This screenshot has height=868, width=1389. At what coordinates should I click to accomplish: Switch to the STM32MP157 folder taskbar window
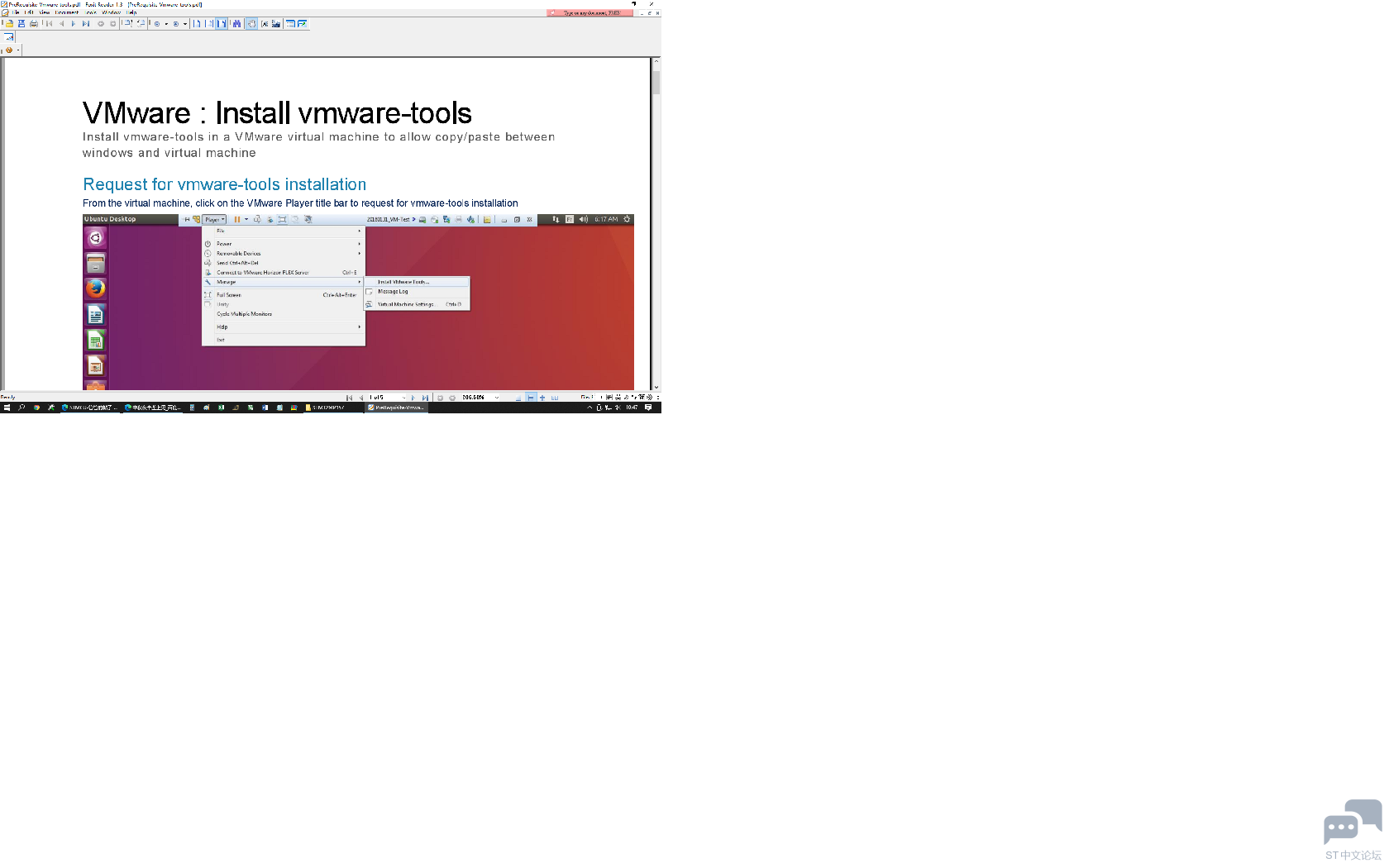click(333, 408)
